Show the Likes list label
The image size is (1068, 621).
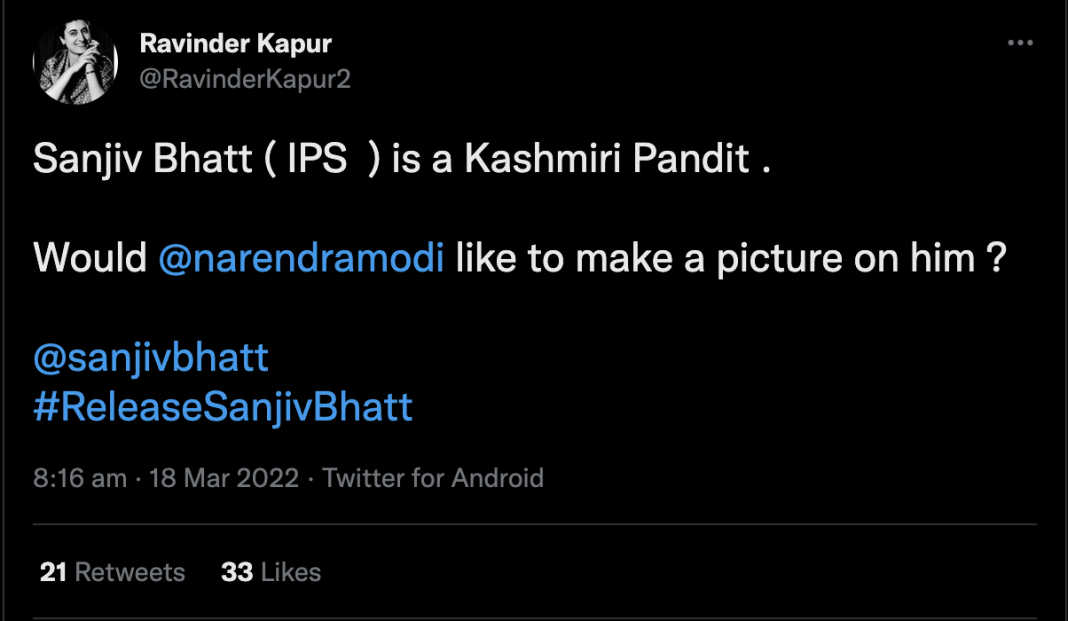(x=291, y=572)
